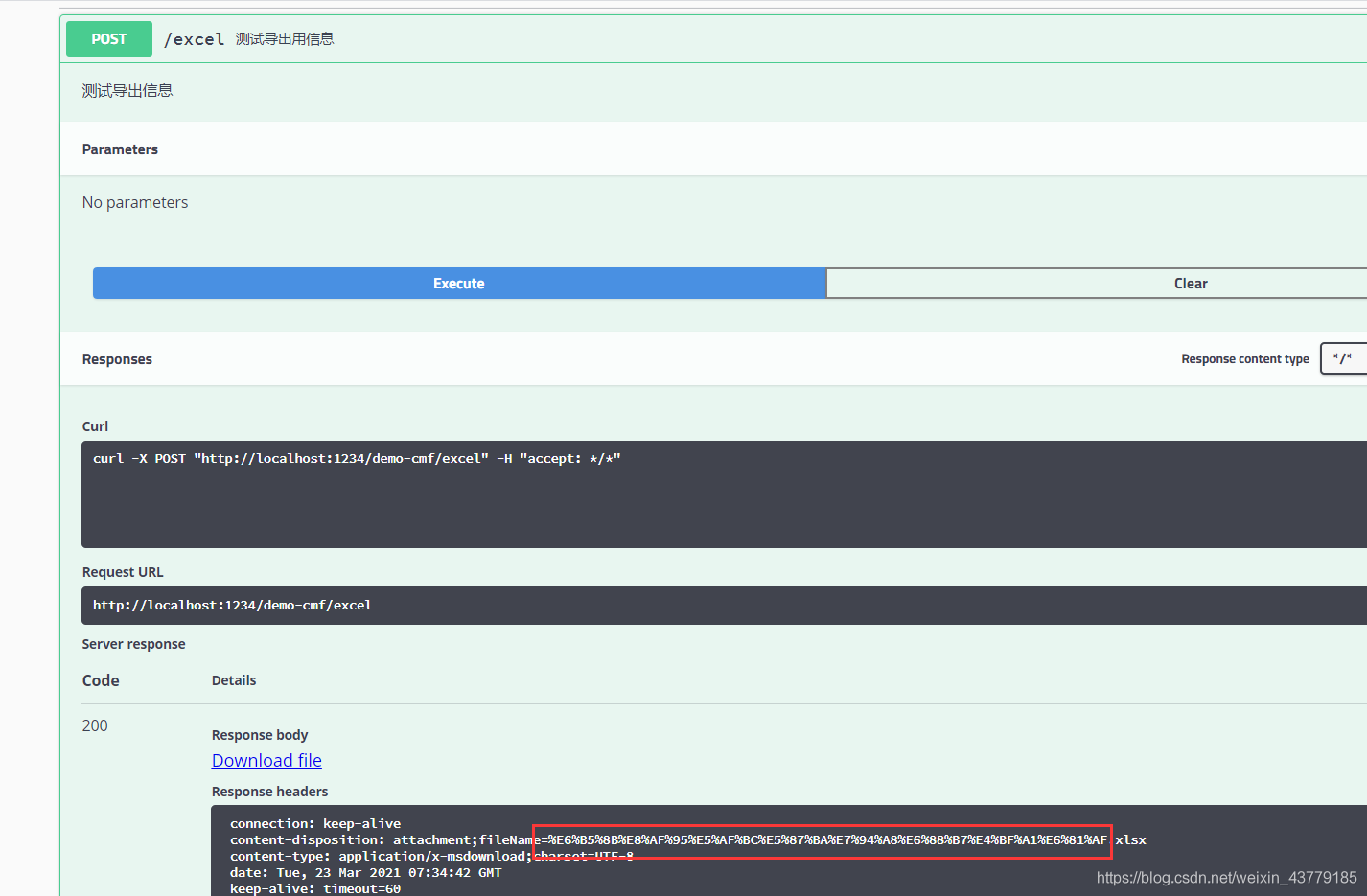1367x896 pixels.
Task: Click the Execute button
Action: click(459, 284)
